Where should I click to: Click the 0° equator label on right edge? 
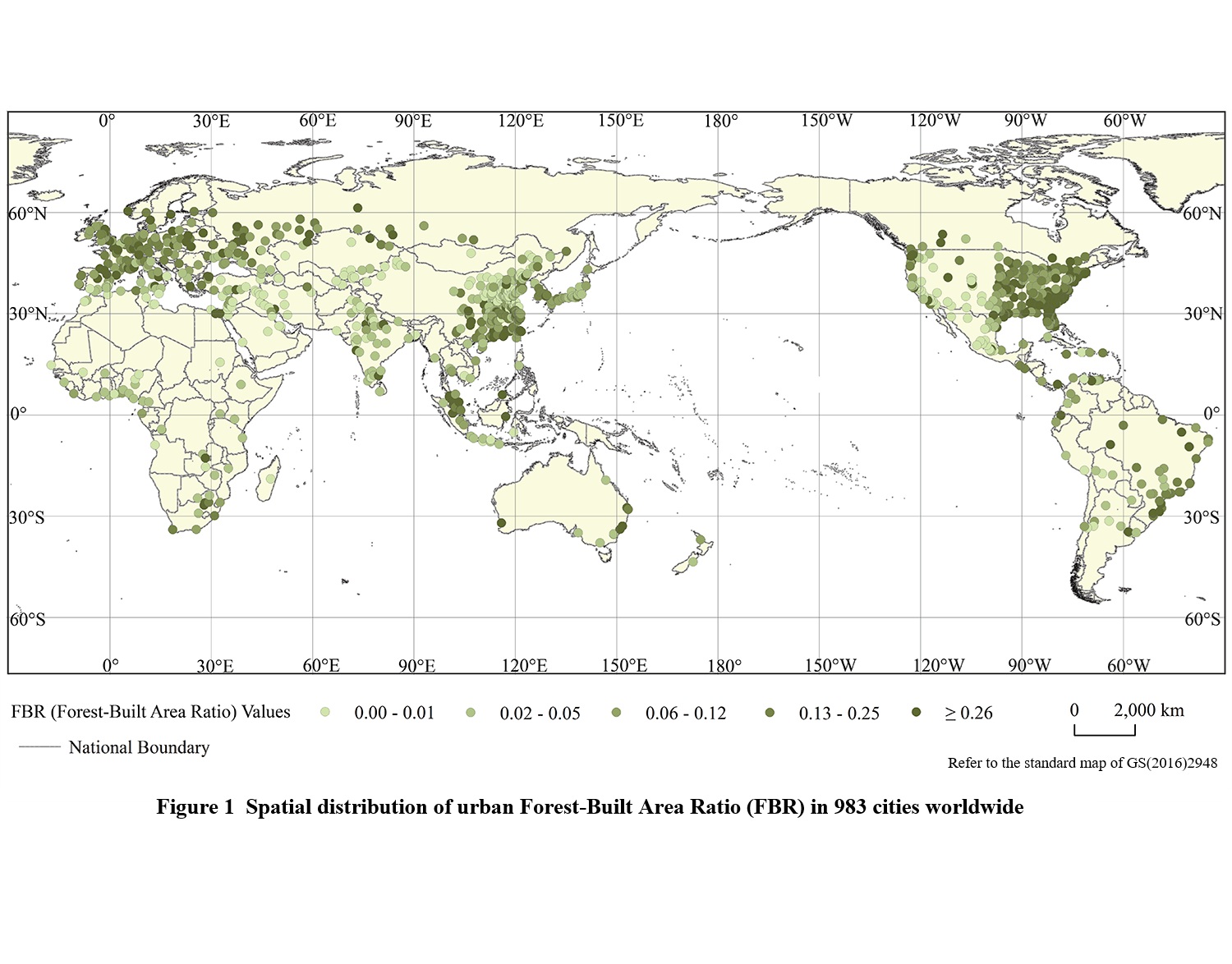(x=1211, y=413)
